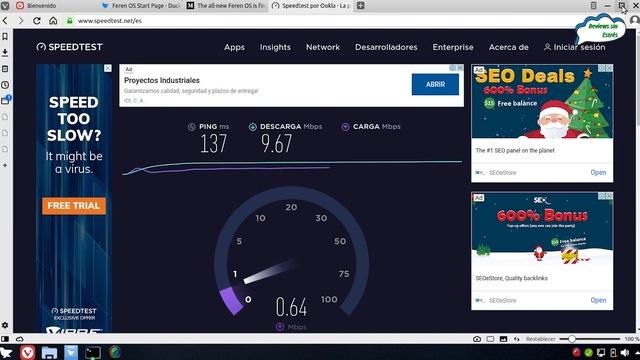Open the SEOeStore Quality backlinks ad
Image resolution: width=640 pixels, height=360 pixels.
point(598,300)
